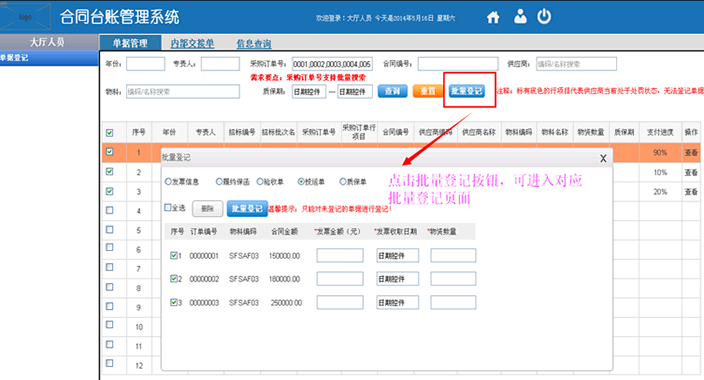
Task: Click 发票金额 field for order 00000001
Action: tap(340, 256)
